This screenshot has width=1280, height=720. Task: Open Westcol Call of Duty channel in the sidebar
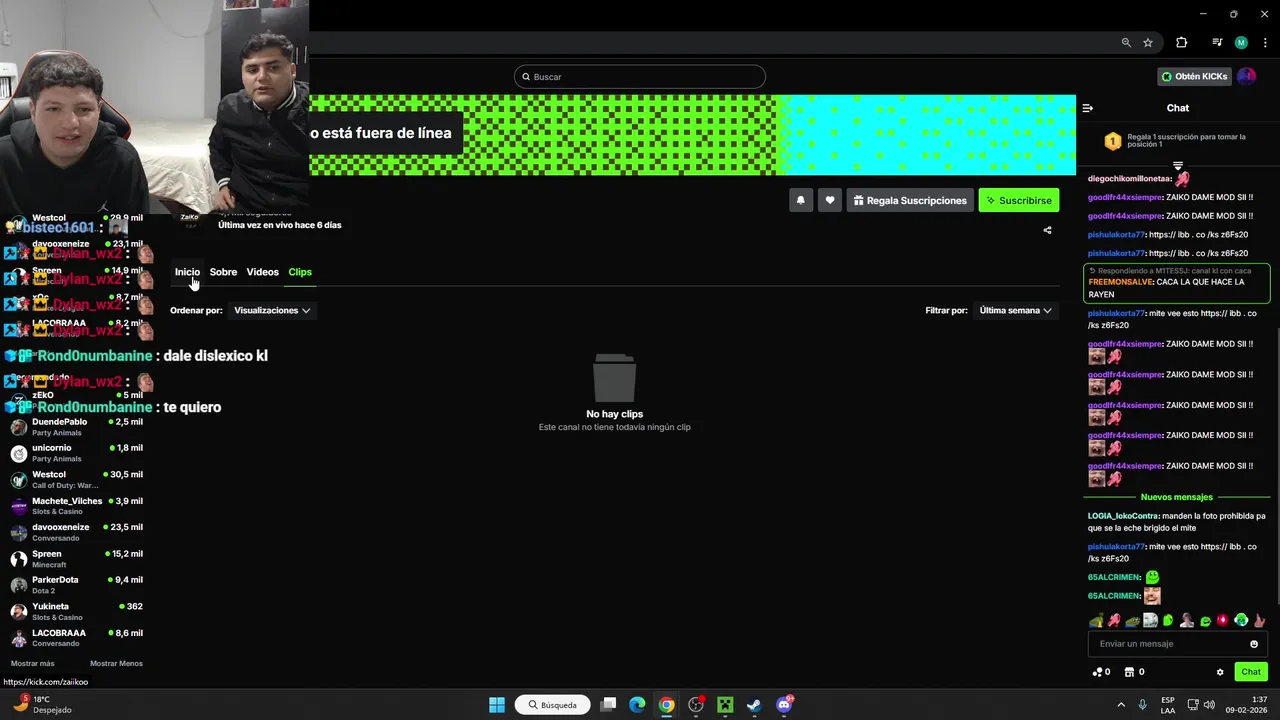pyautogui.click(x=78, y=480)
